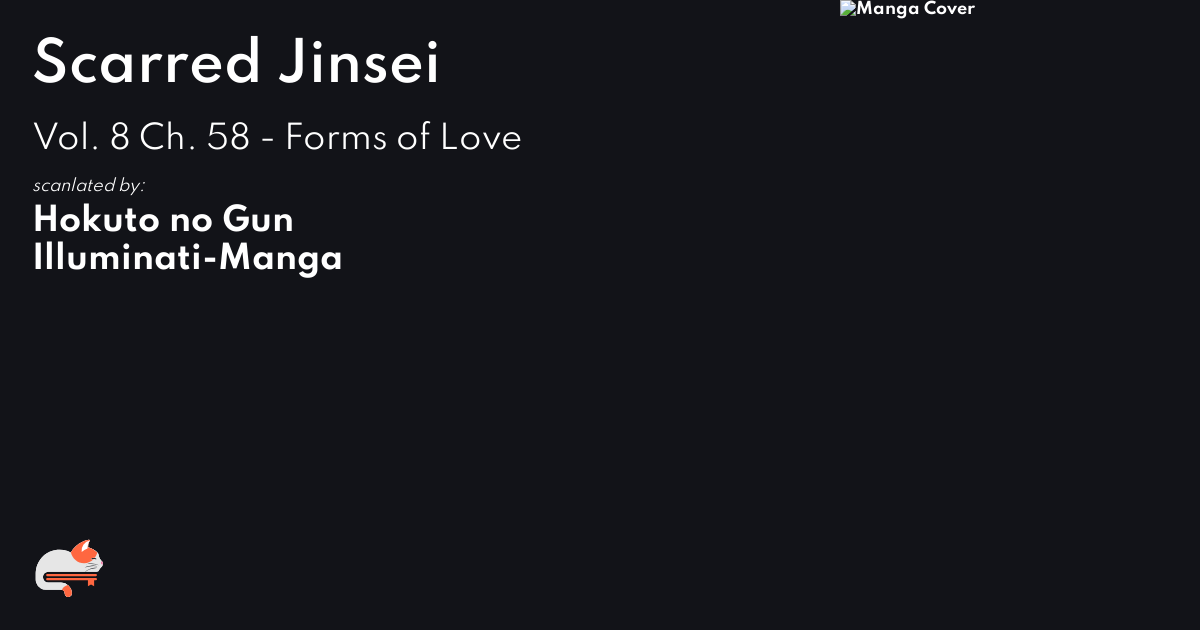1200x630 pixels.
Task: Click the scanlated by label
Action: click(x=89, y=186)
